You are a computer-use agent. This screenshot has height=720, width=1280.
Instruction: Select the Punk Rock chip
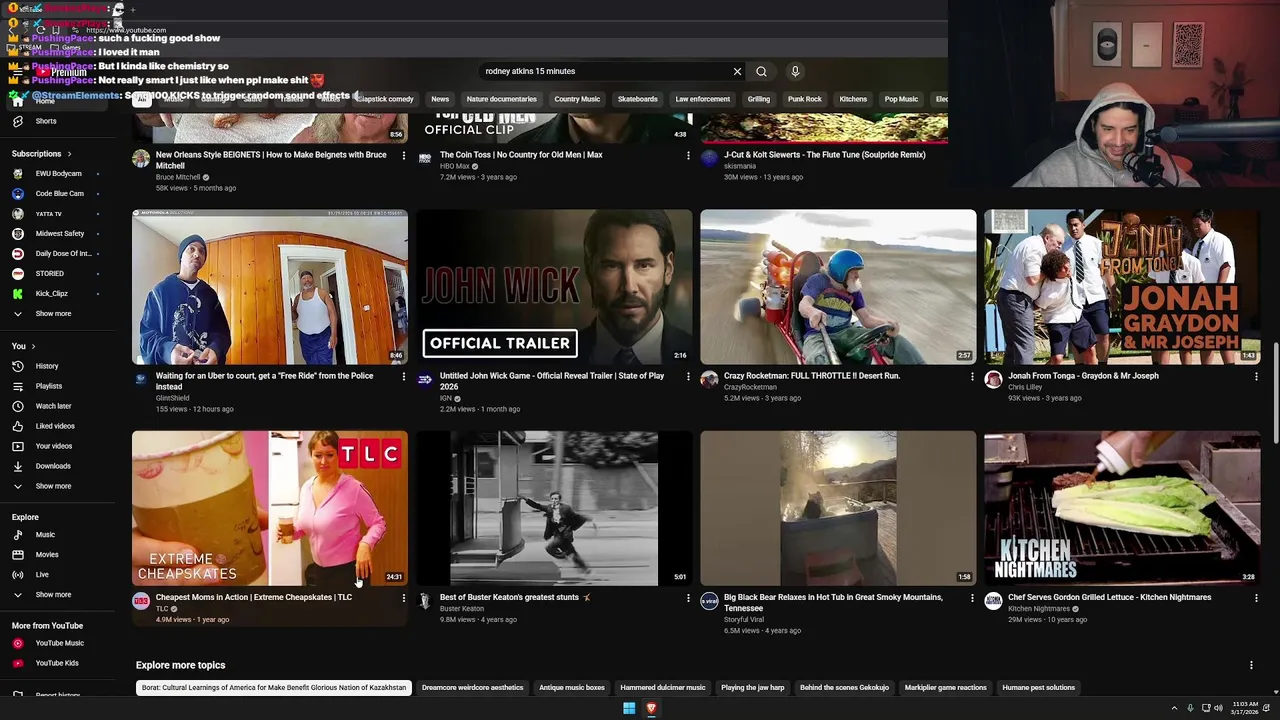pyautogui.click(x=805, y=99)
